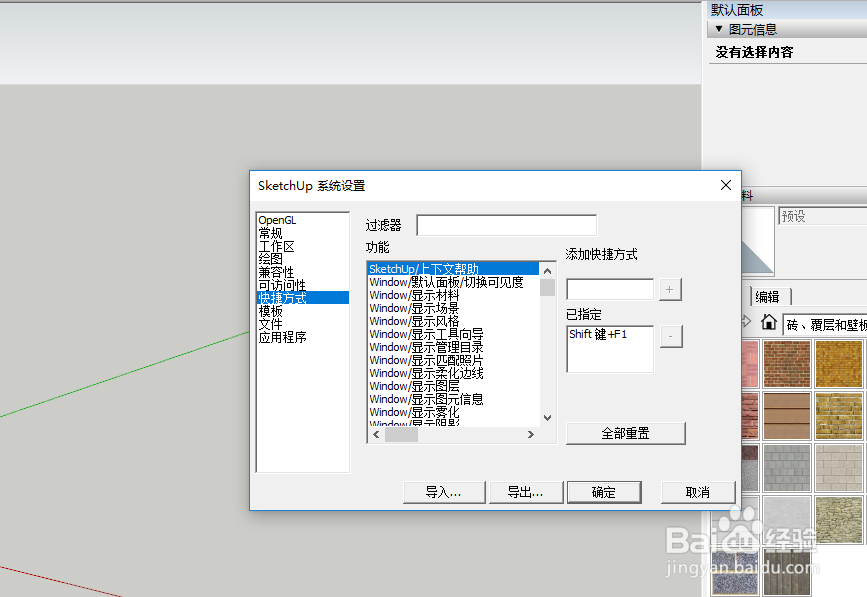Select 文件 category
This screenshot has height=597, width=867.
tap(270, 324)
